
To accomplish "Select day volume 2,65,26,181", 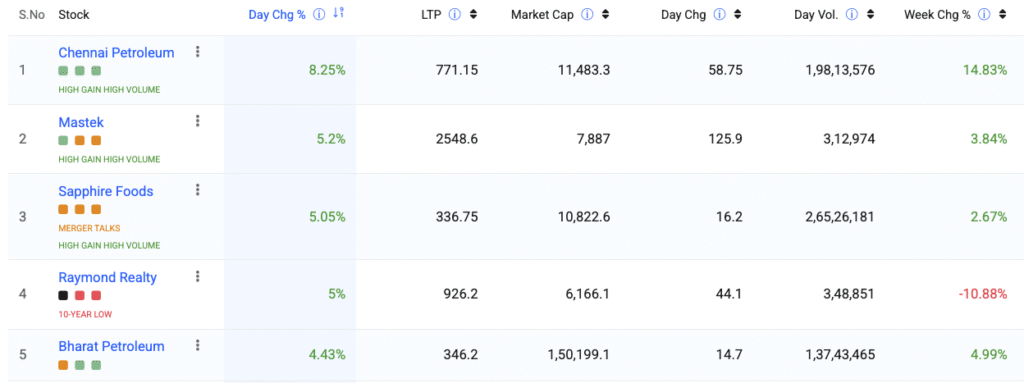I will [x=840, y=217].
